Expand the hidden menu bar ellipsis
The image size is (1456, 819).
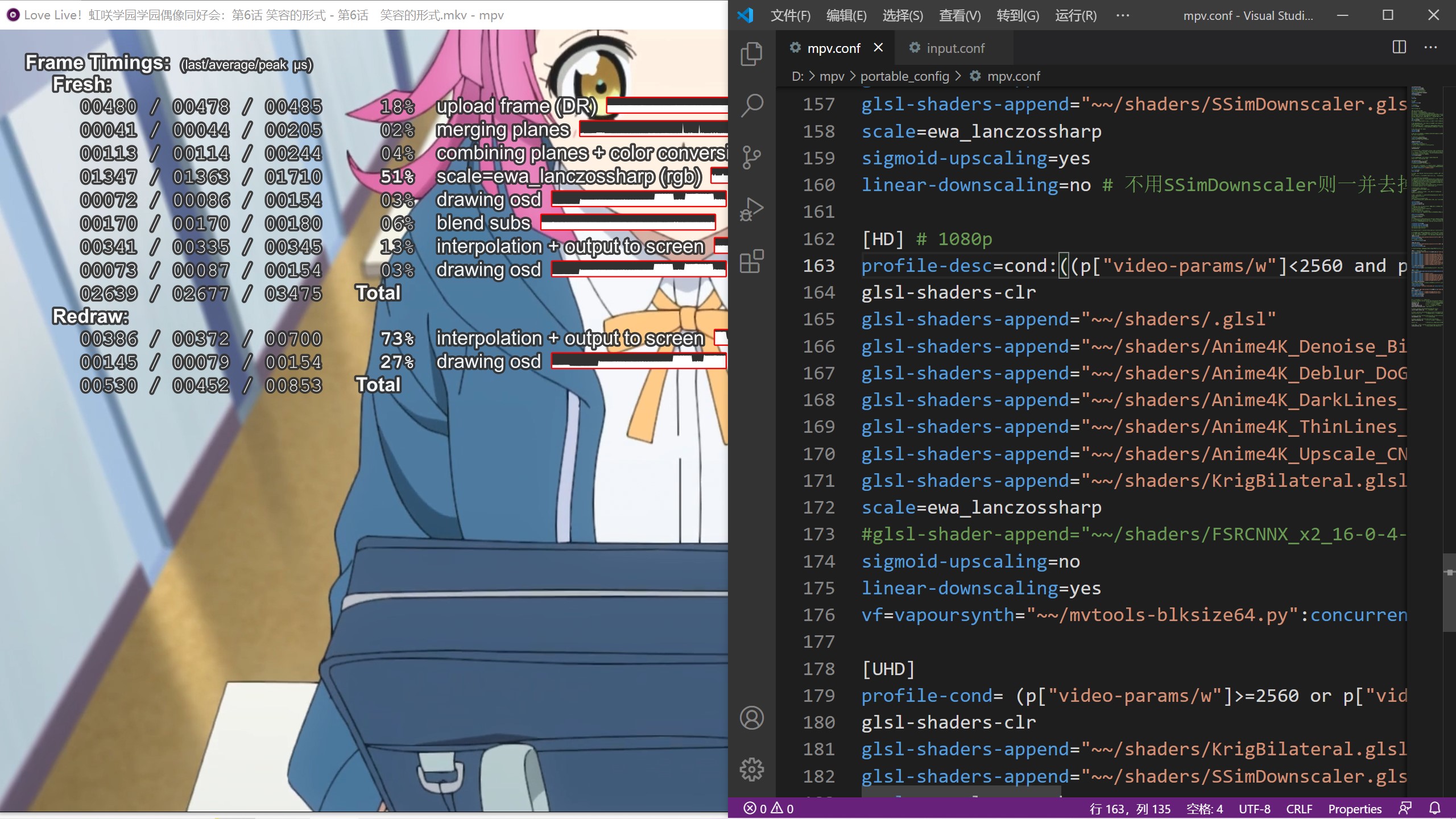1123,15
